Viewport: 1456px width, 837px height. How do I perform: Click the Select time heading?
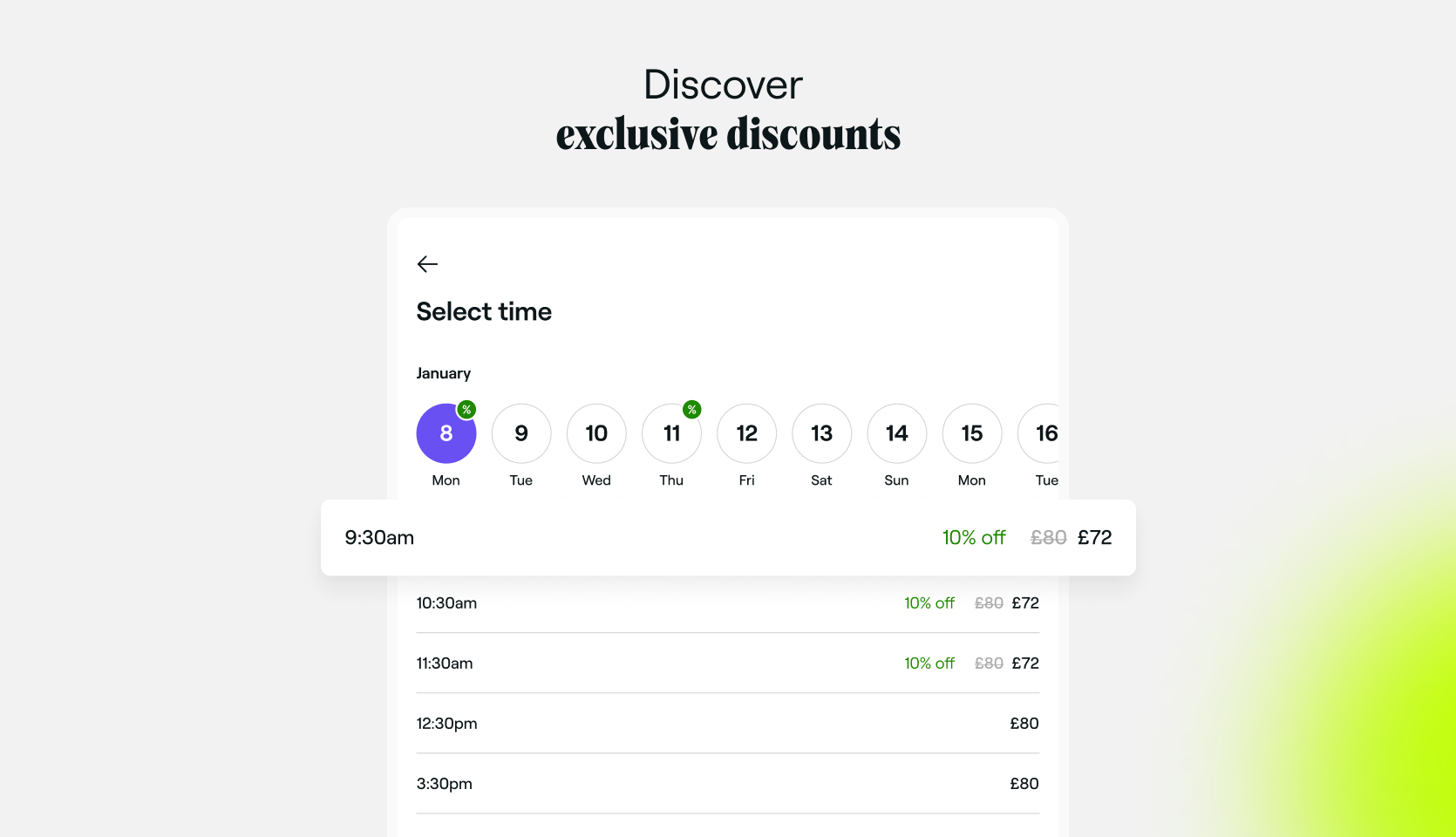tap(484, 311)
